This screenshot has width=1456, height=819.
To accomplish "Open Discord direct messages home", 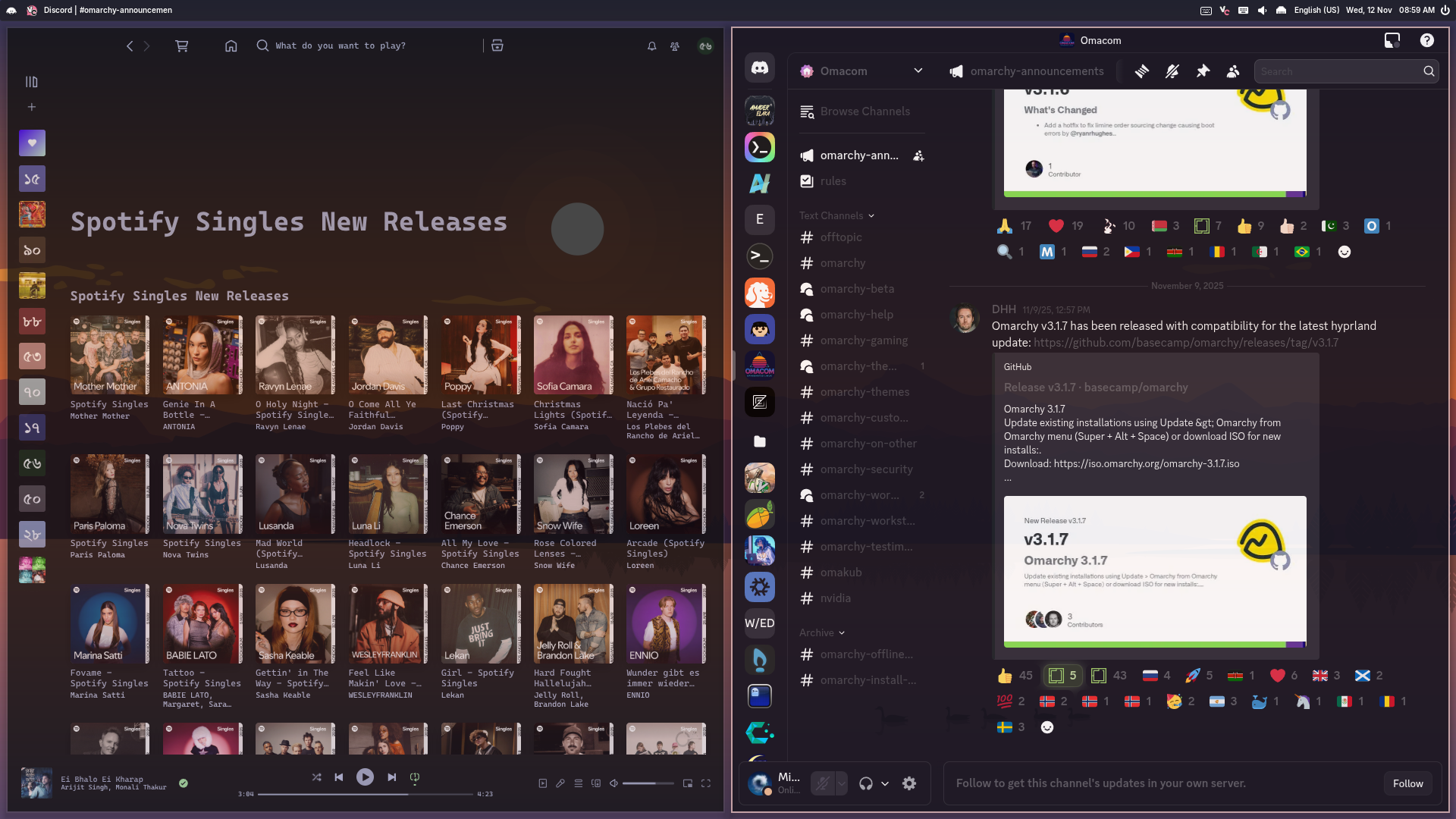I will [x=759, y=68].
